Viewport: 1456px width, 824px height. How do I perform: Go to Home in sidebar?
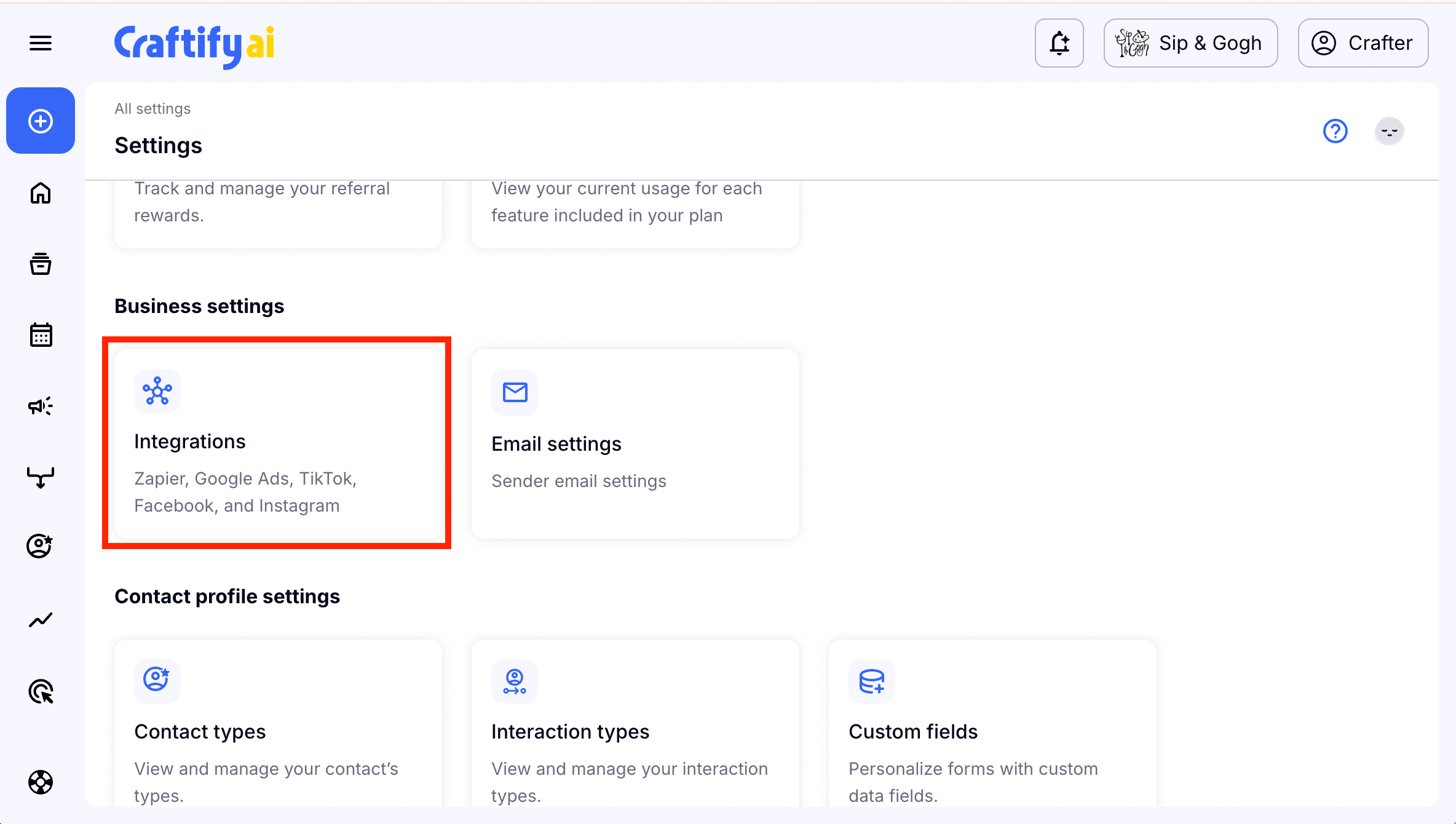tap(41, 193)
